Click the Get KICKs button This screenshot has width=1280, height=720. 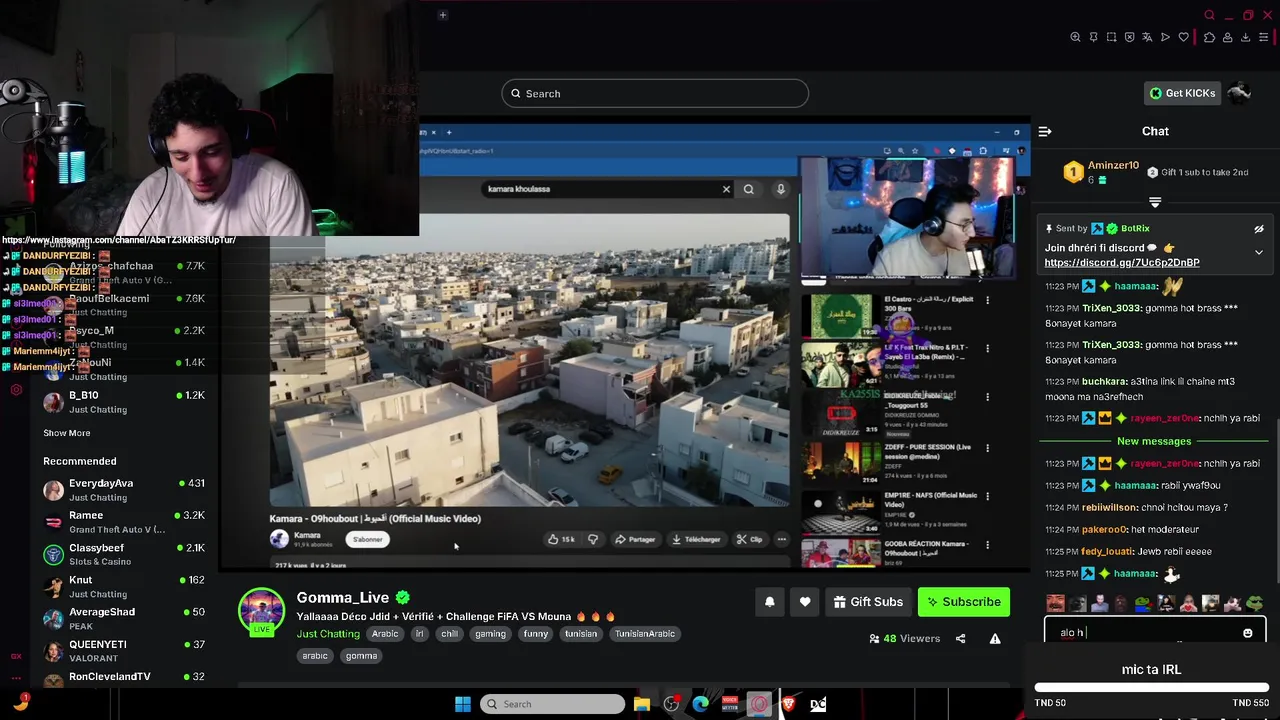tap(1182, 93)
